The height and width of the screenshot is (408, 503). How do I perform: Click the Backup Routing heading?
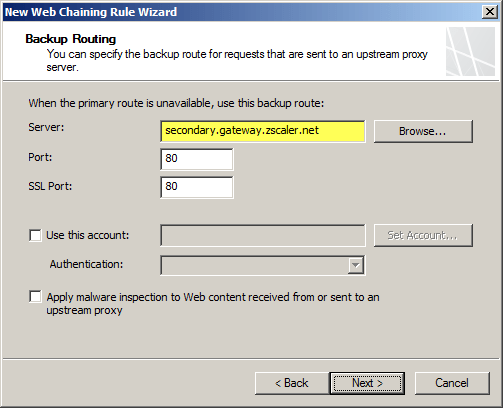pyautogui.click(x=71, y=39)
